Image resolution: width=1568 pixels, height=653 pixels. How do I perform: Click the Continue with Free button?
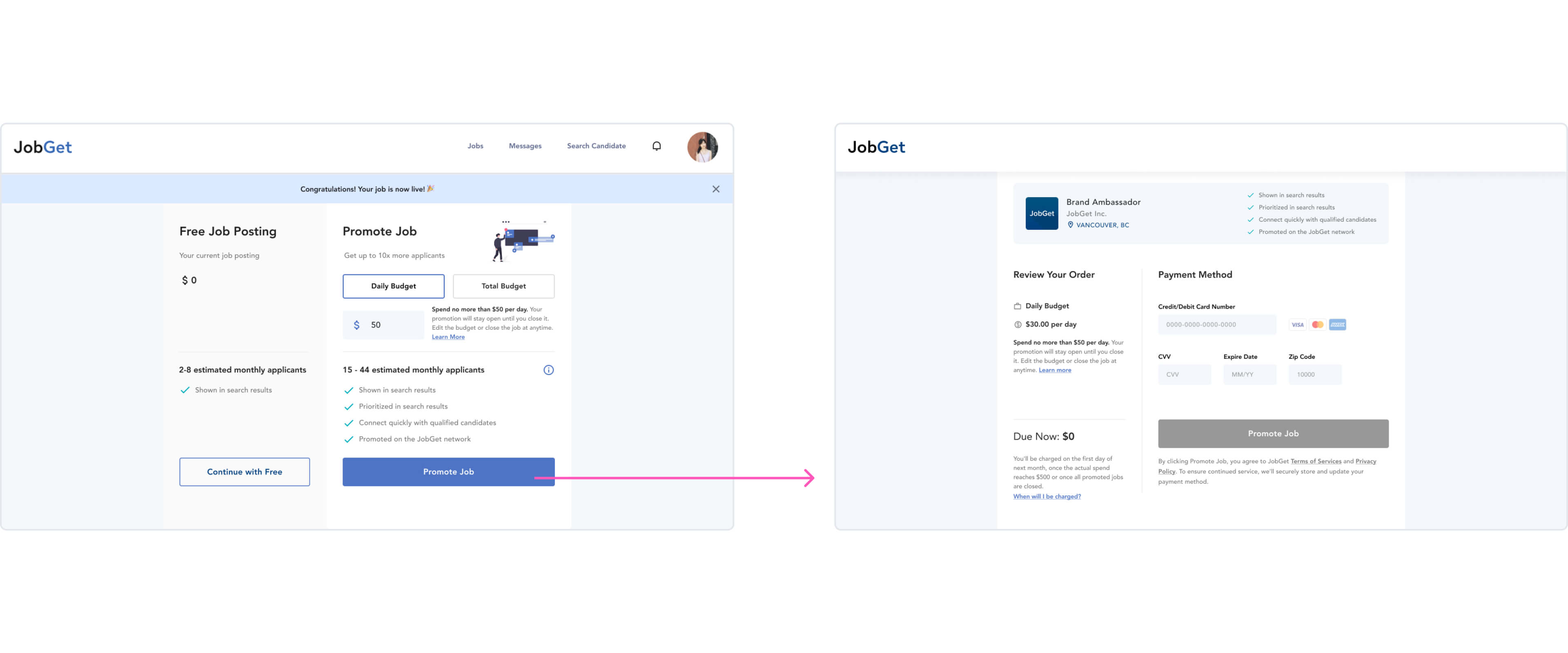pyautogui.click(x=244, y=472)
